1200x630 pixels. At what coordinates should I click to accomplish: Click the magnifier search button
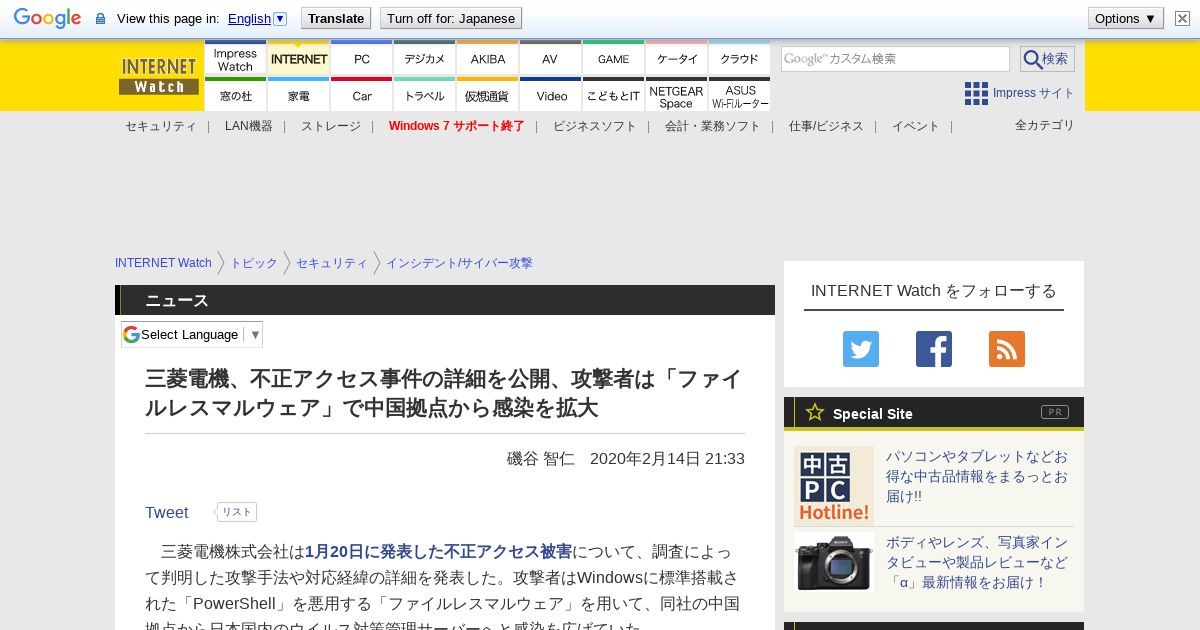coord(1047,59)
